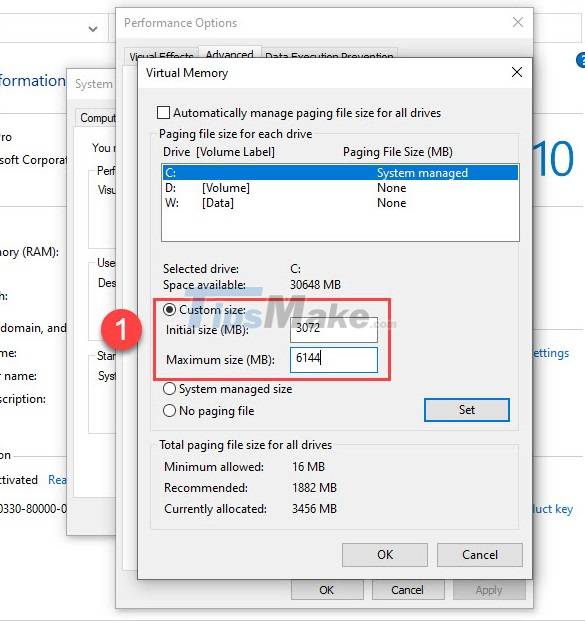Open the Advanced tab in Performance Options
Image resolution: width=585 pixels, height=621 pixels.
(229, 54)
